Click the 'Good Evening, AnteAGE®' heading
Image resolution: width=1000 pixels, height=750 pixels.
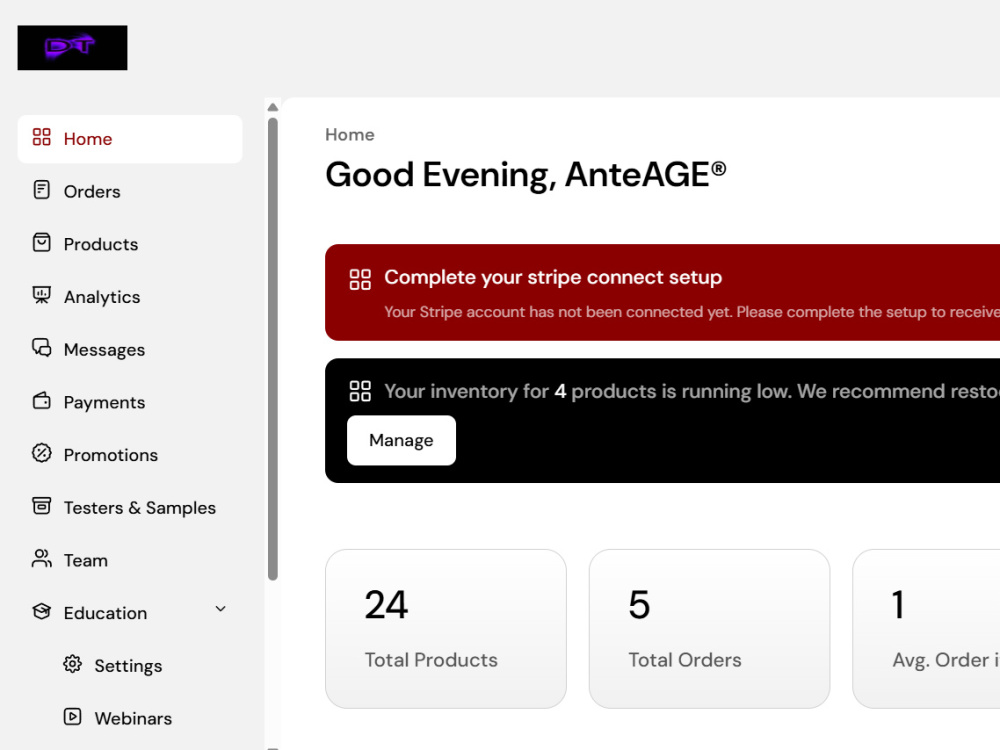point(526,175)
